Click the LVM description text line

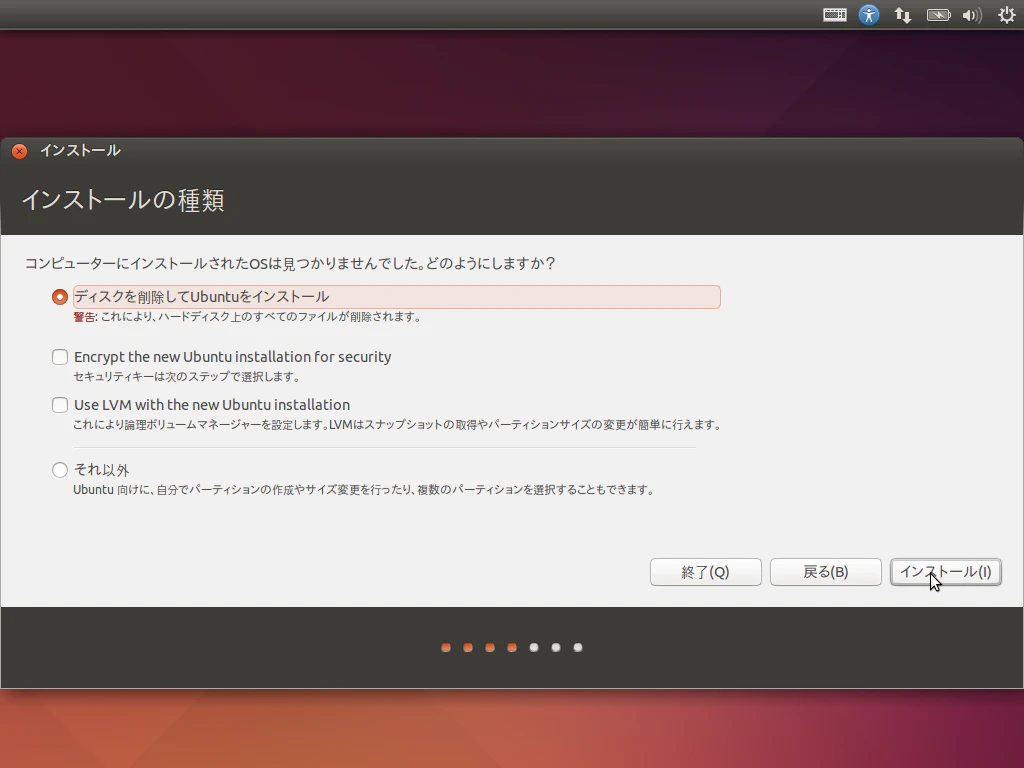(397, 425)
